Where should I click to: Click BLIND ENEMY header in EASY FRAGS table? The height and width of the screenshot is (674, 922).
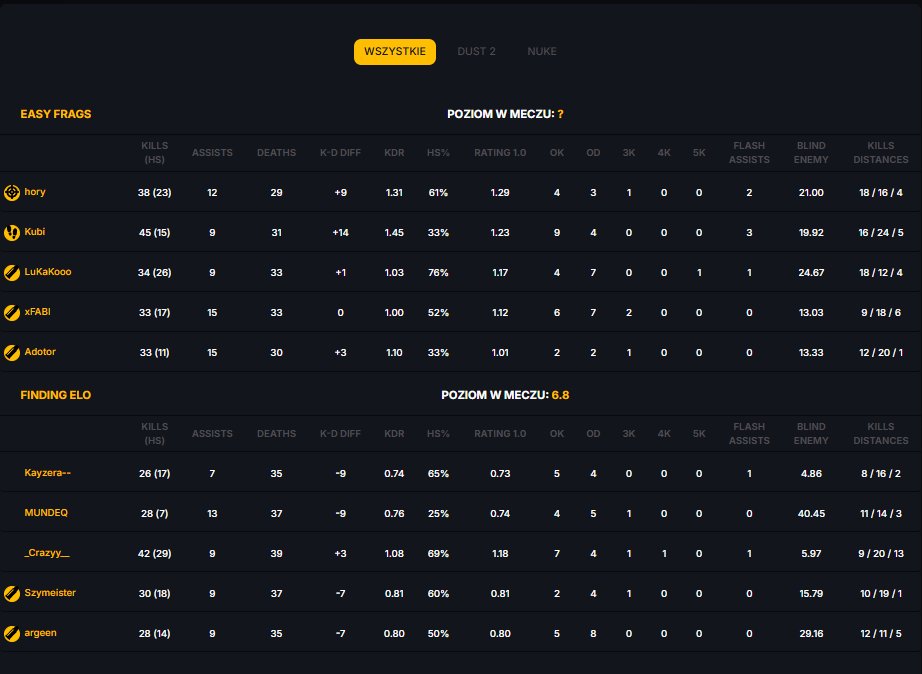coord(811,152)
